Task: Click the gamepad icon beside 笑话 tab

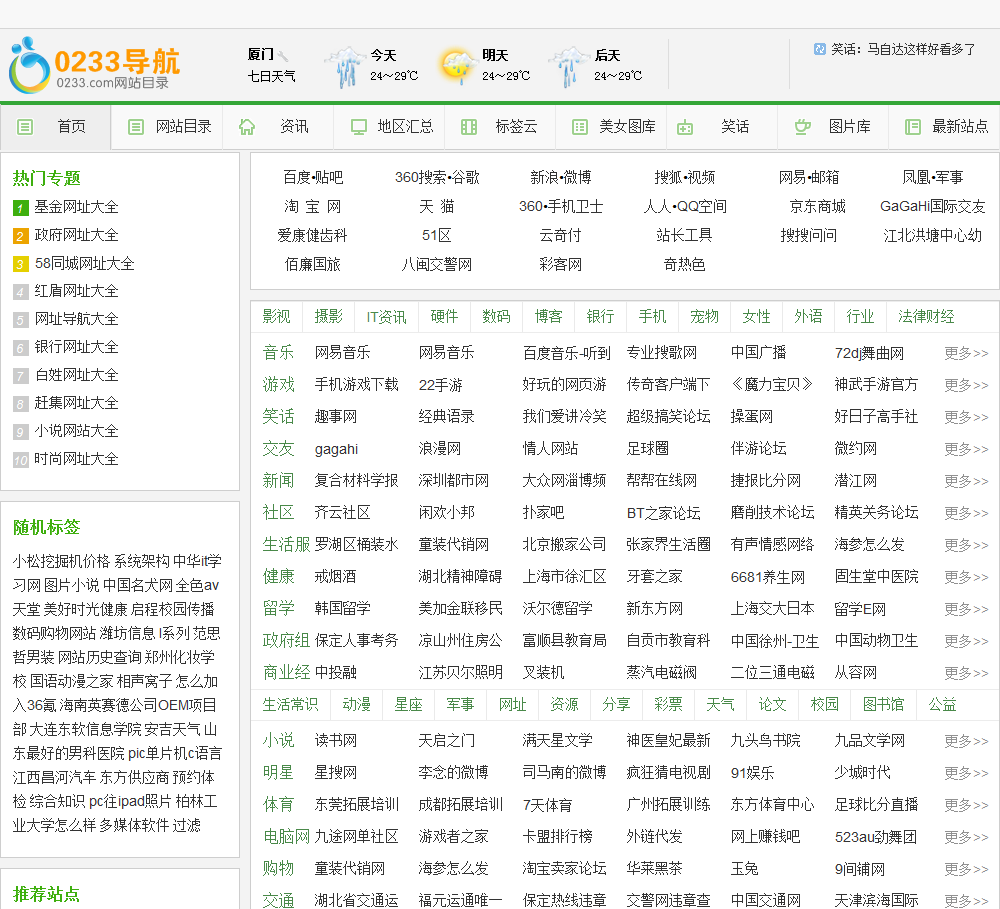Action: 685,127
